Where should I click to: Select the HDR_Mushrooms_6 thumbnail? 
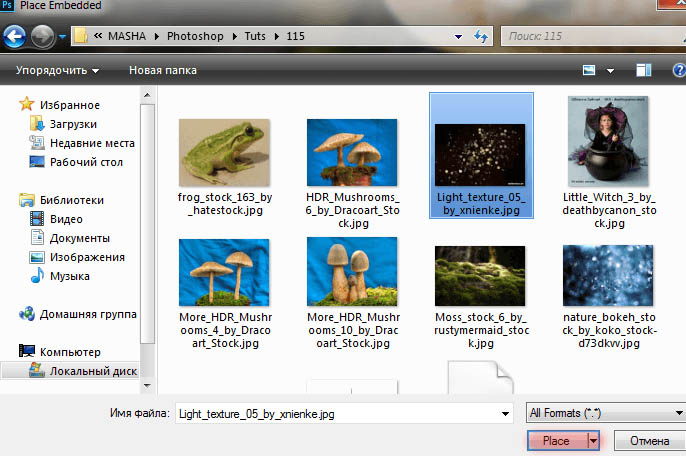pyautogui.click(x=352, y=152)
